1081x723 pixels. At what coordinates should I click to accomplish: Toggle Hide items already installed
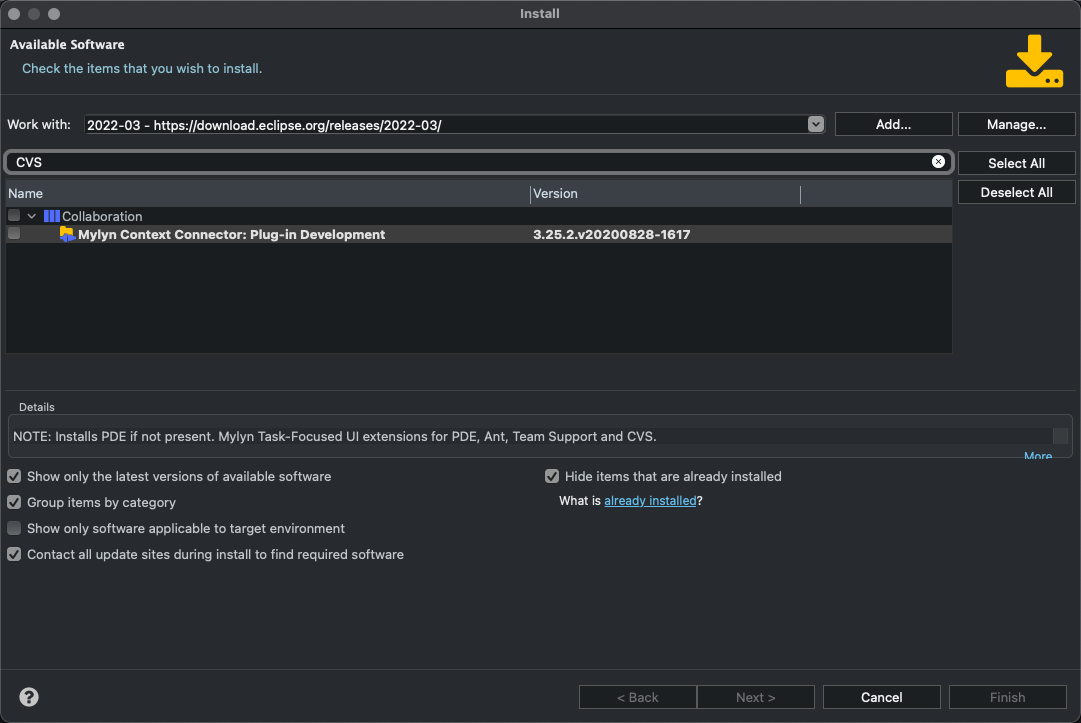[x=552, y=477]
